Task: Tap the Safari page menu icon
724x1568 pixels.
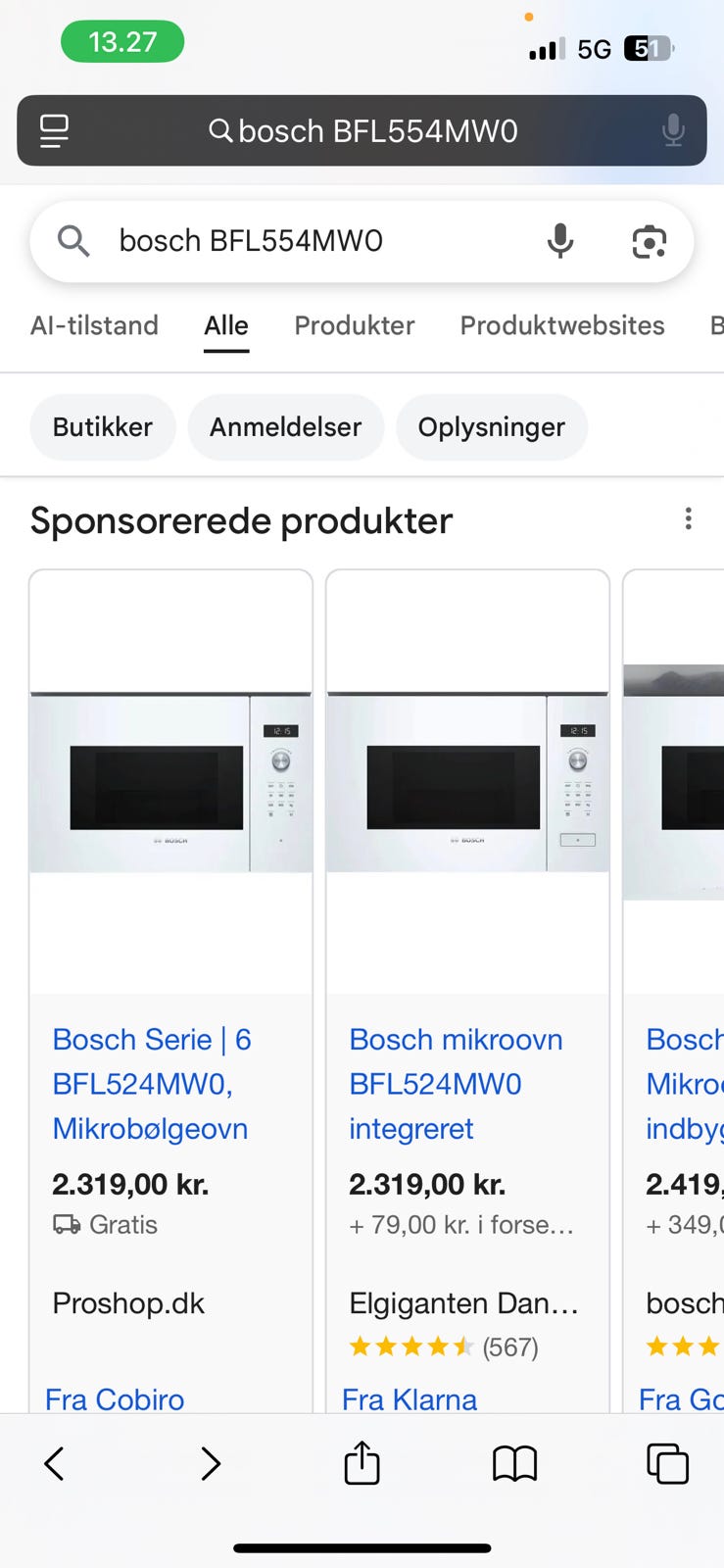Action: point(54,130)
